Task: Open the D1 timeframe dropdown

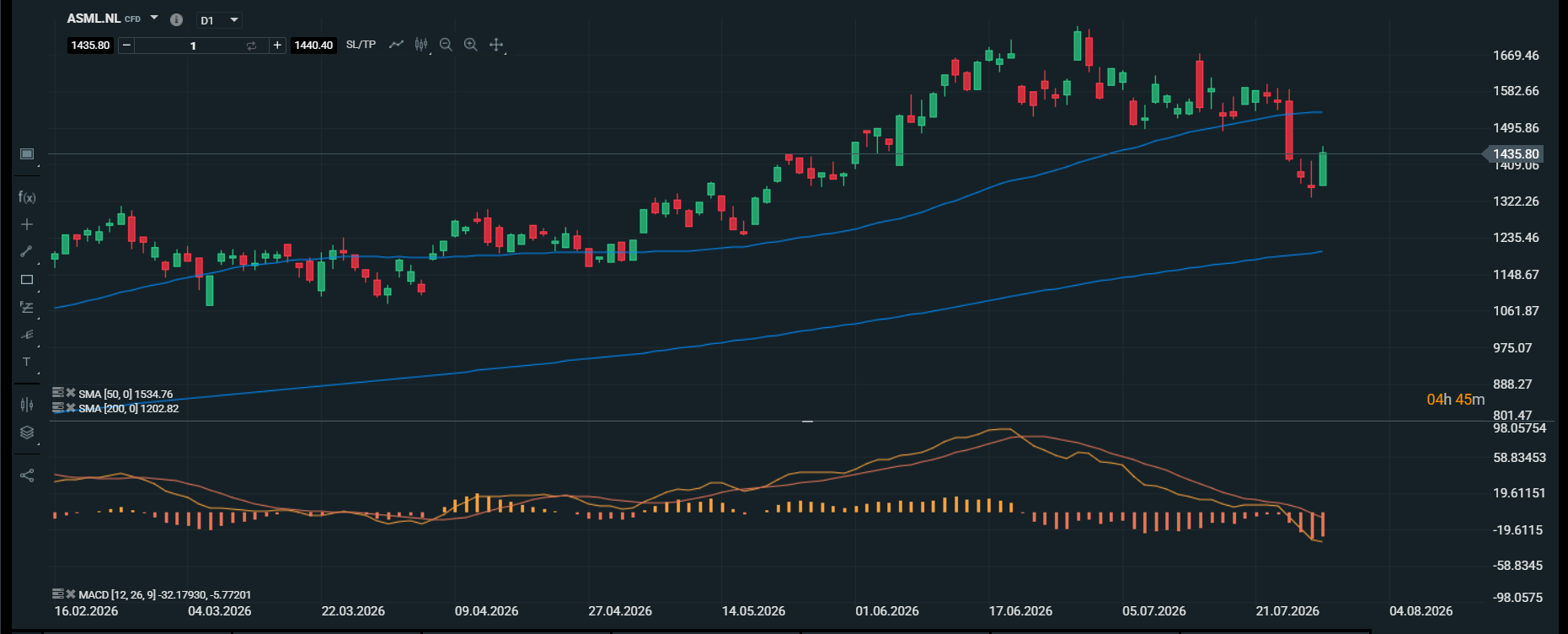Action: [x=220, y=20]
